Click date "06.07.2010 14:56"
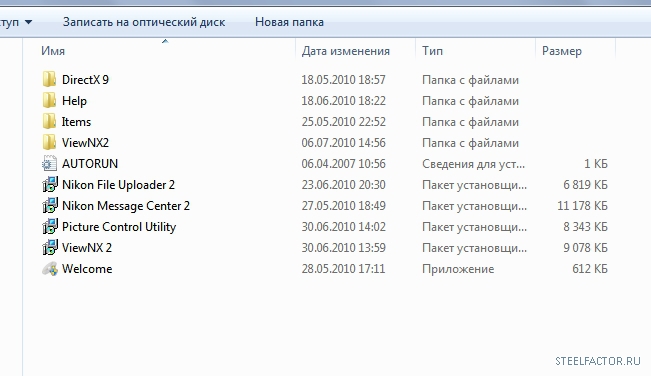 (x=343, y=143)
